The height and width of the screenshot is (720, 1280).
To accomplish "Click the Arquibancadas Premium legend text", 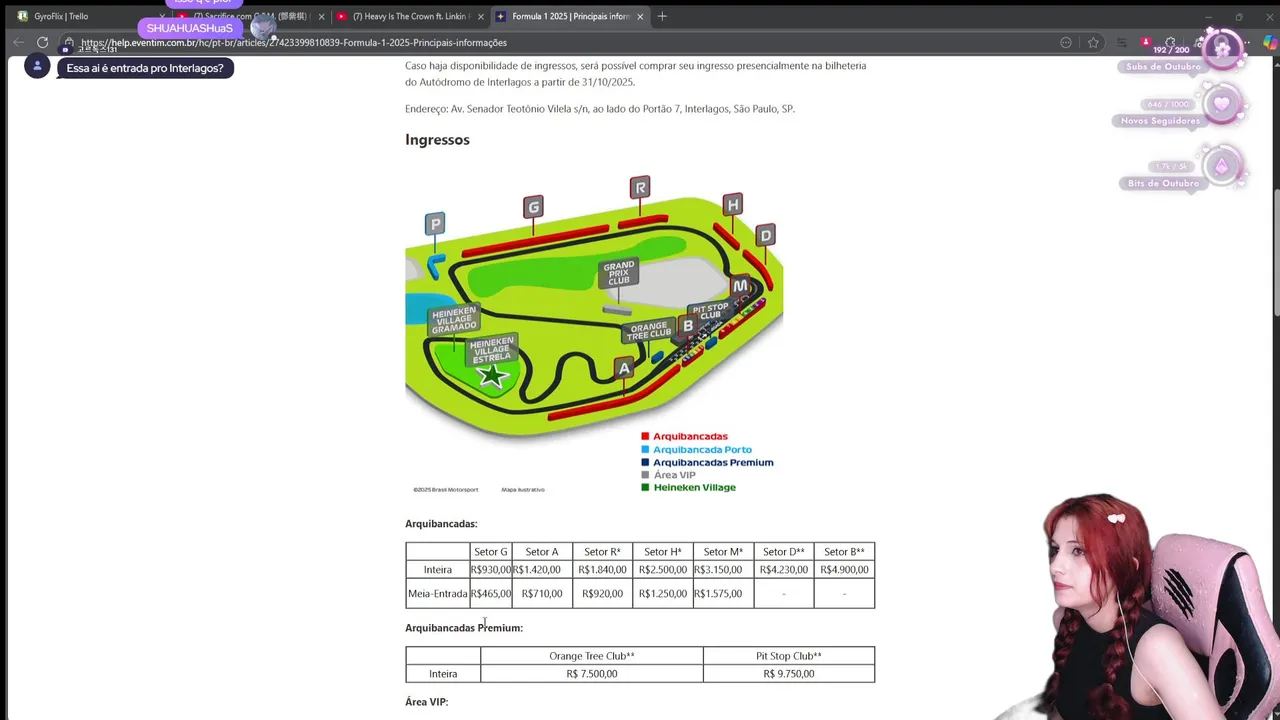I will point(713,462).
